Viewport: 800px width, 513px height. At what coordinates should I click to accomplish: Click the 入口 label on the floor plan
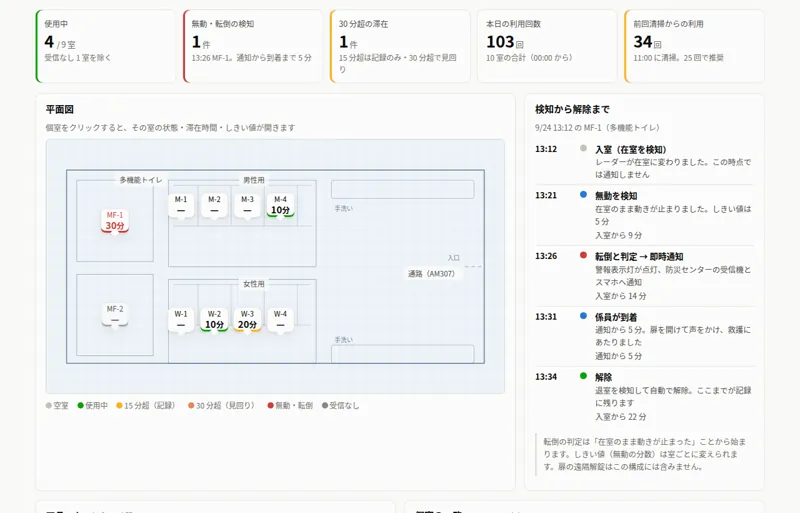(x=454, y=258)
